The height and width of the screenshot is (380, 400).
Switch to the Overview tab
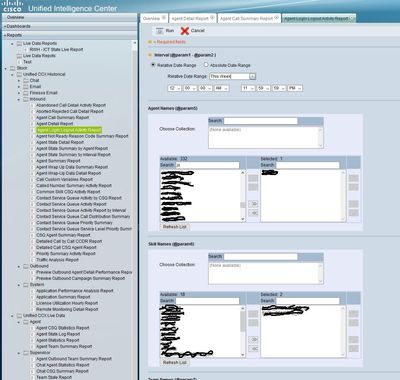coord(151,18)
